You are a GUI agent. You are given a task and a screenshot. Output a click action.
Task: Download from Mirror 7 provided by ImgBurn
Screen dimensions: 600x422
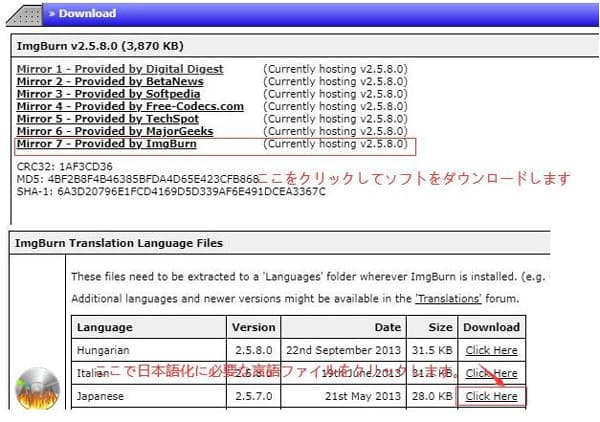(106, 144)
